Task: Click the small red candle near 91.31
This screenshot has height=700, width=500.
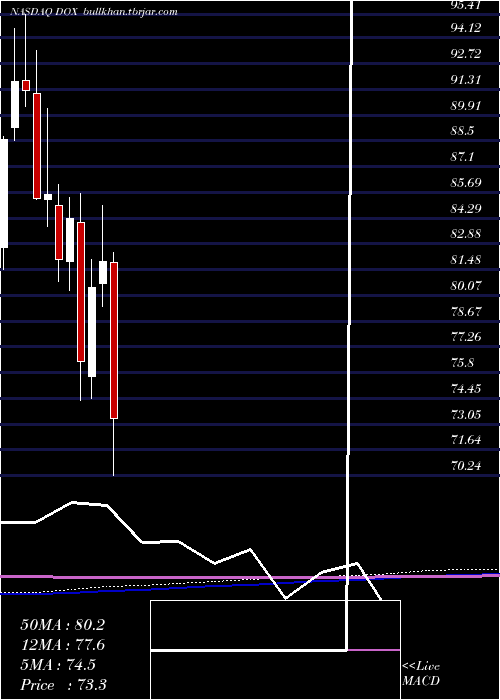Action: (x=26, y=85)
